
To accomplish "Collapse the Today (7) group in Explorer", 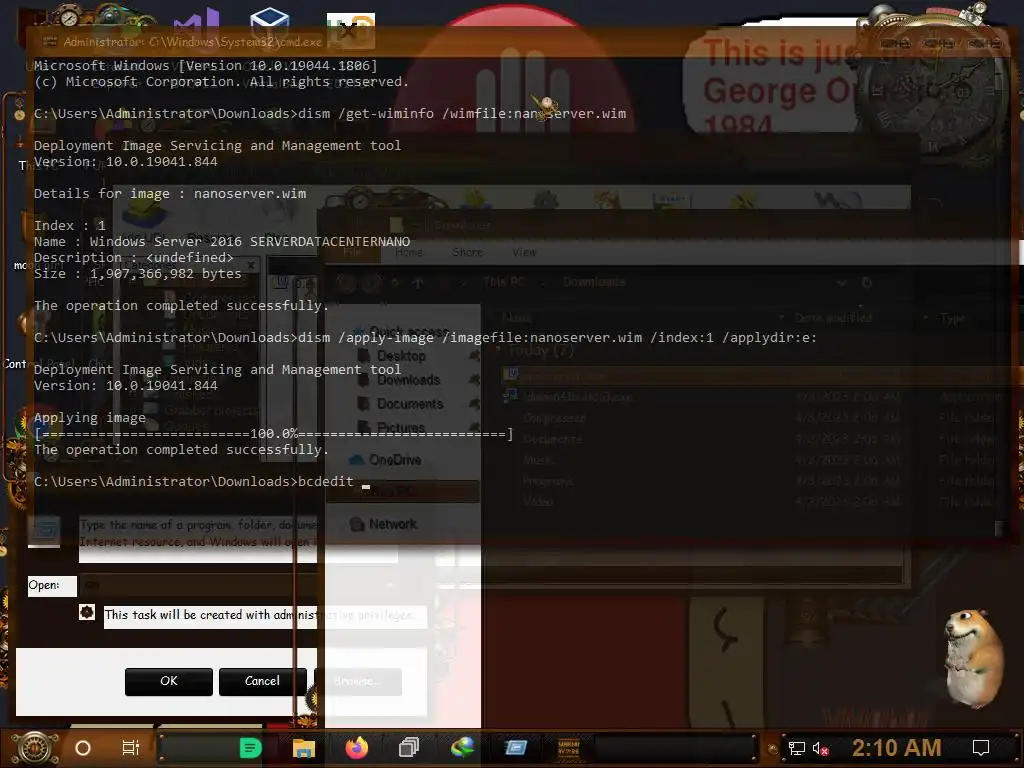I will click(500, 351).
